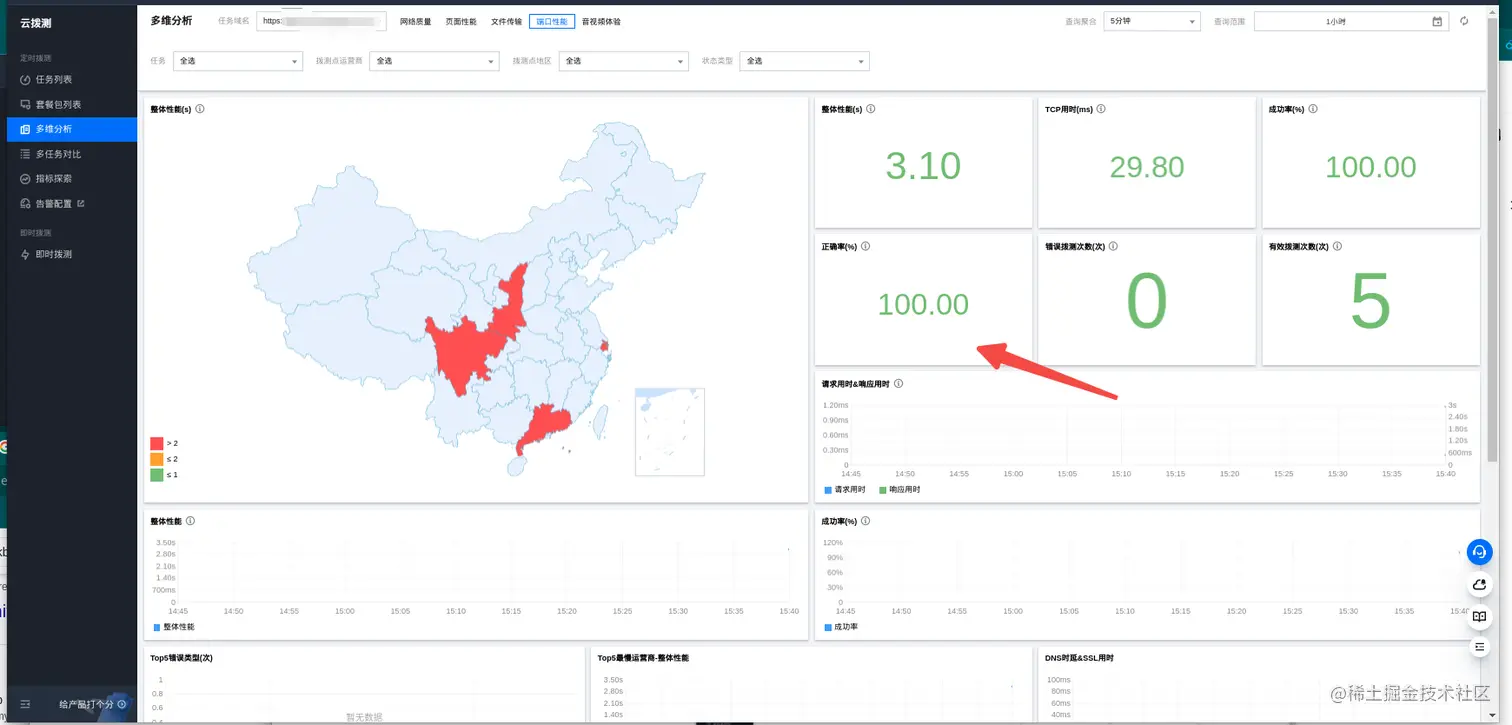Switch to the 文件传输 tab
Screen dimensions: 1512x725
[506, 21]
